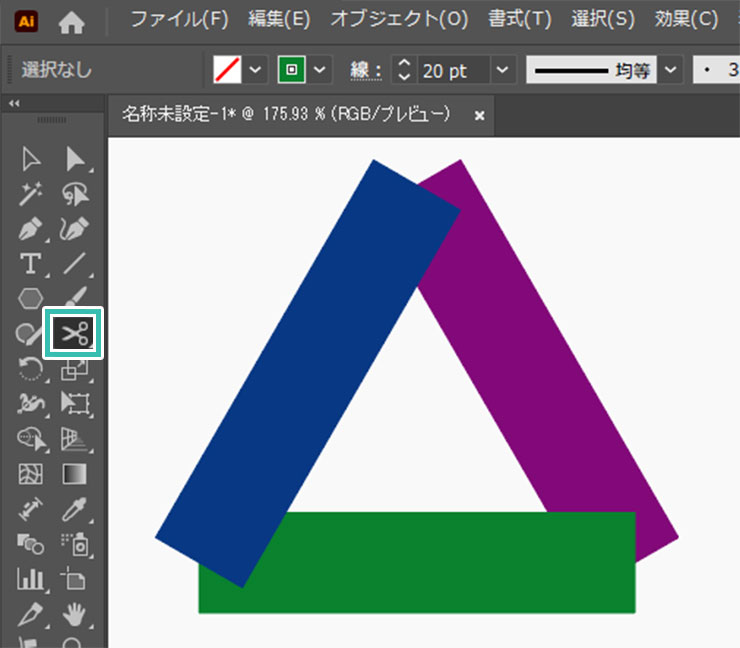Viewport: 740px width, 648px height.
Task: Open the fill color dropdown arrow
Action: coord(255,70)
